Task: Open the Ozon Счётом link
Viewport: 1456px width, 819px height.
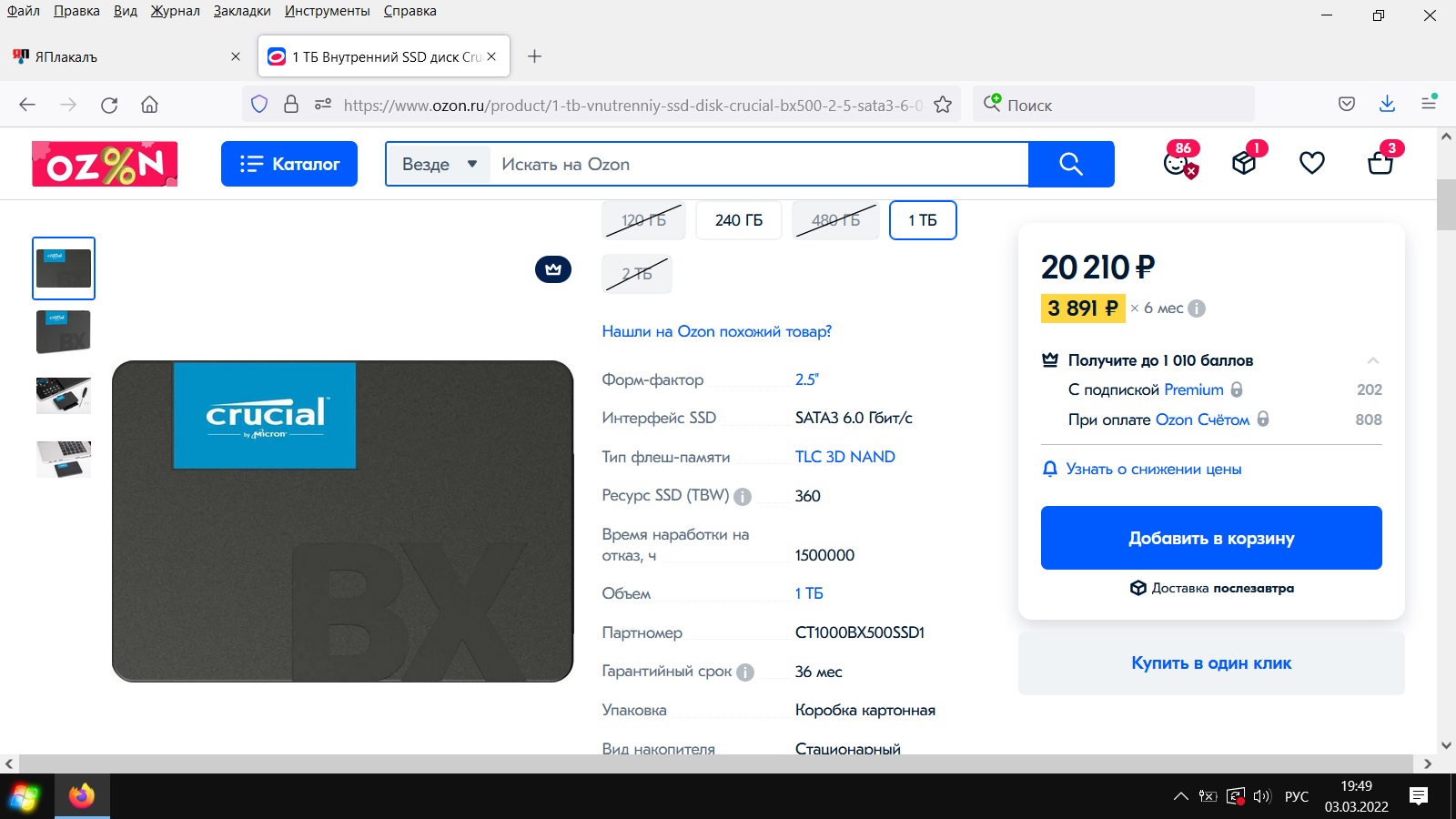Action: coord(1202,420)
